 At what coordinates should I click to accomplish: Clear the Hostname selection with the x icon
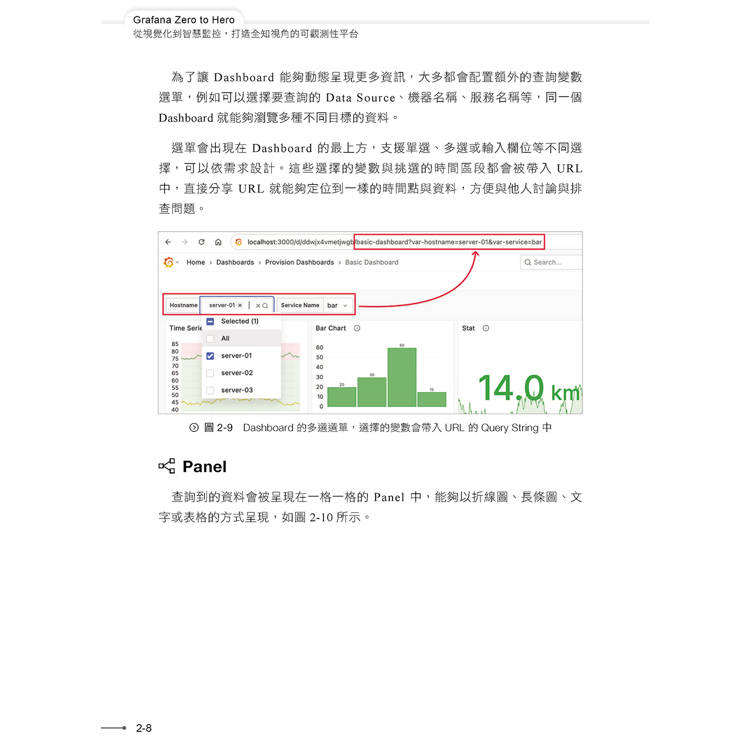point(256,305)
